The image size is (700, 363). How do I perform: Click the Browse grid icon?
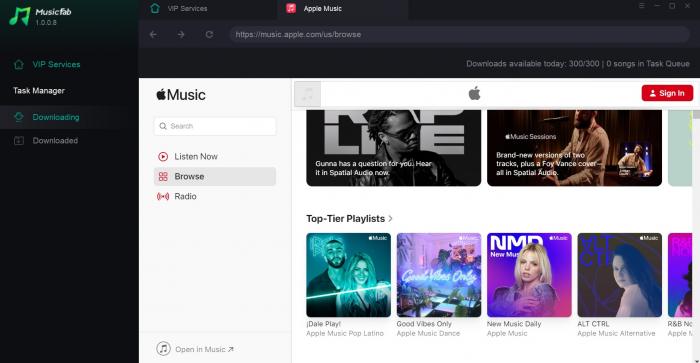163,176
